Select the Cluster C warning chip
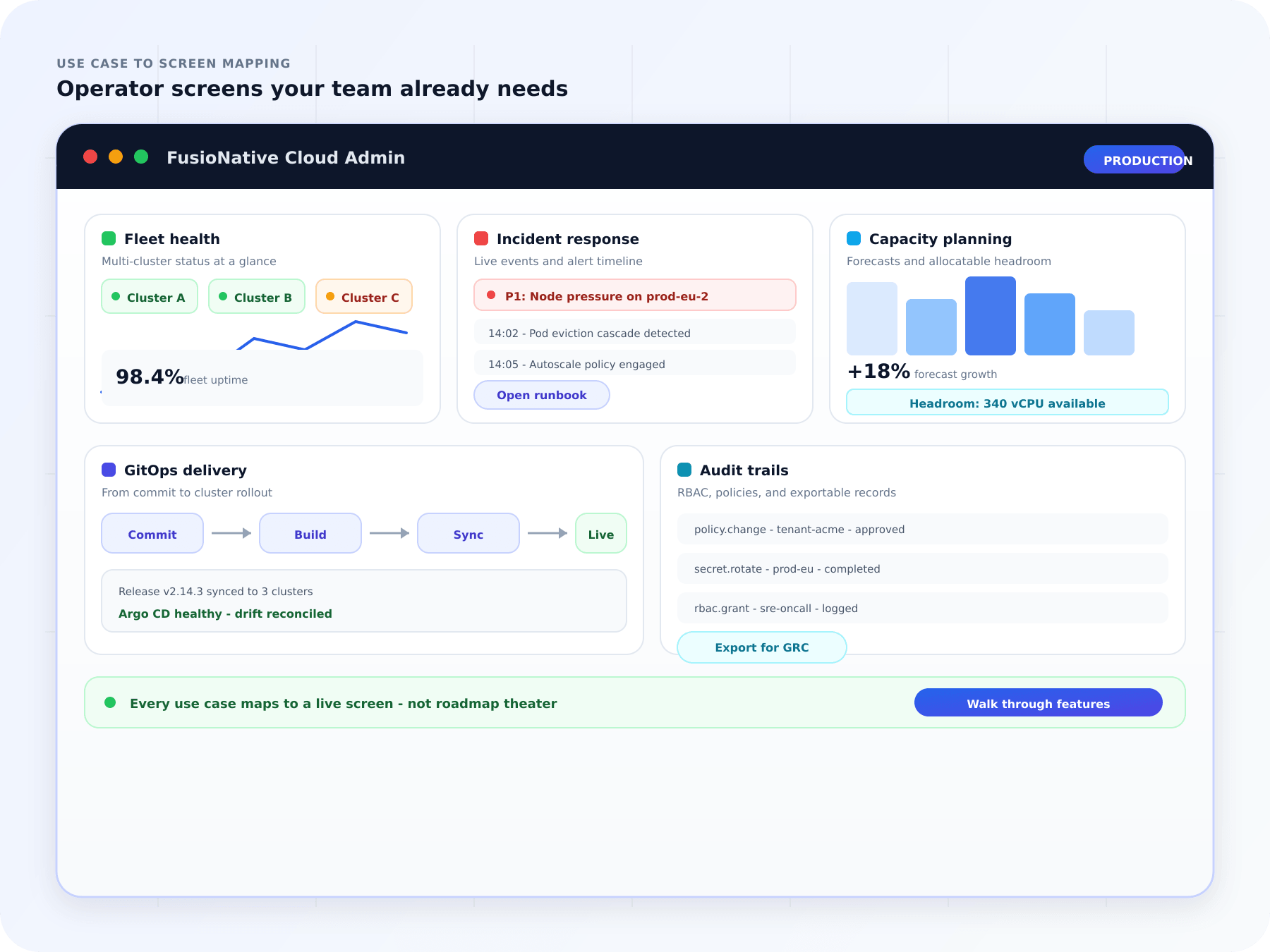Viewport: 1270px width, 952px height. pyautogui.click(x=364, y=296)
